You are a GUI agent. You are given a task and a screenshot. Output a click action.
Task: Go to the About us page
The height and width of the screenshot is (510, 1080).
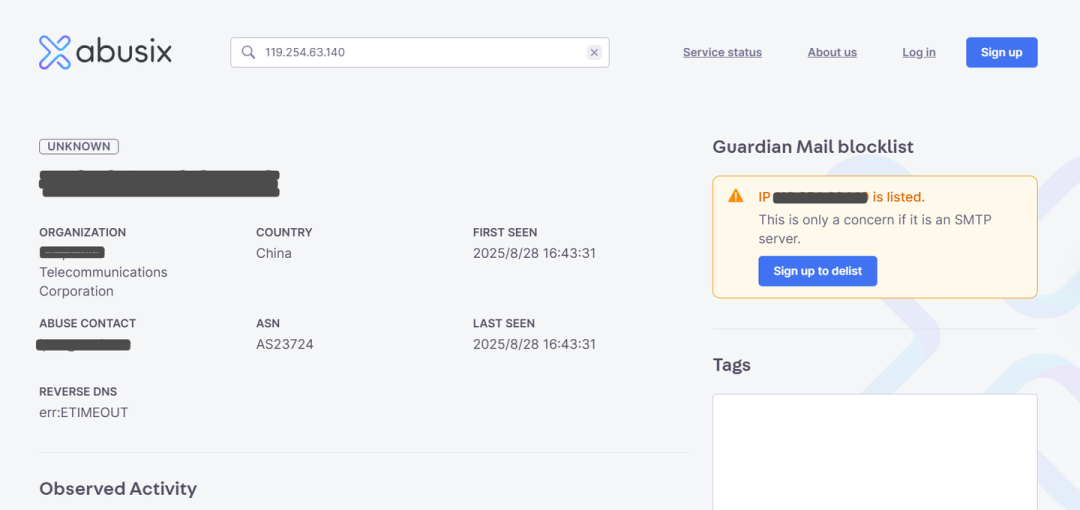832,52
